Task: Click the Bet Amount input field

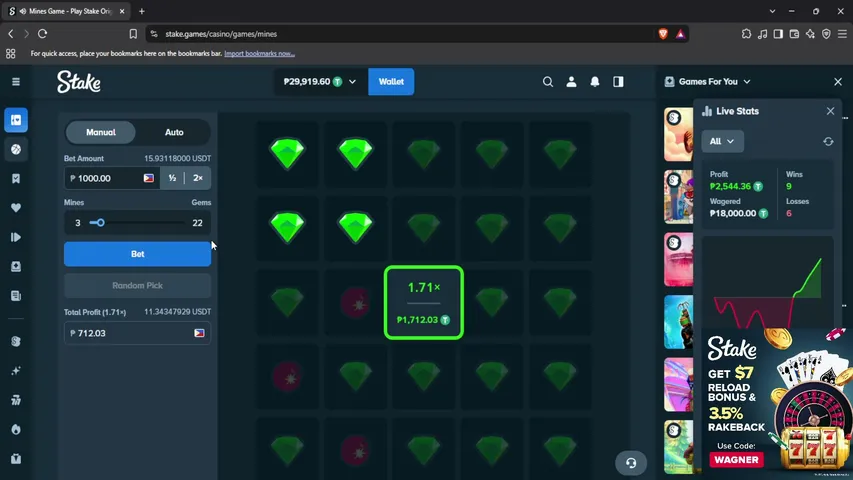Action: point(112,178)
